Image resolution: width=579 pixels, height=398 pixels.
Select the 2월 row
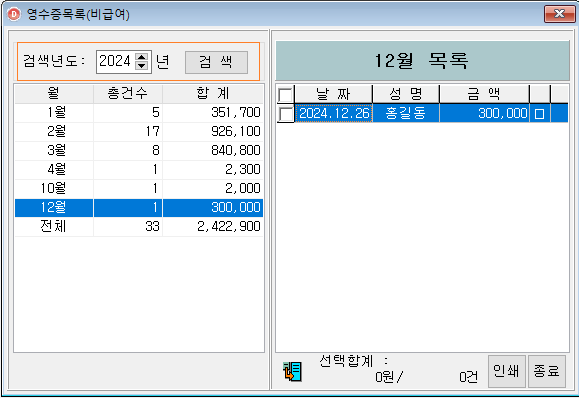tap(139, 131)
